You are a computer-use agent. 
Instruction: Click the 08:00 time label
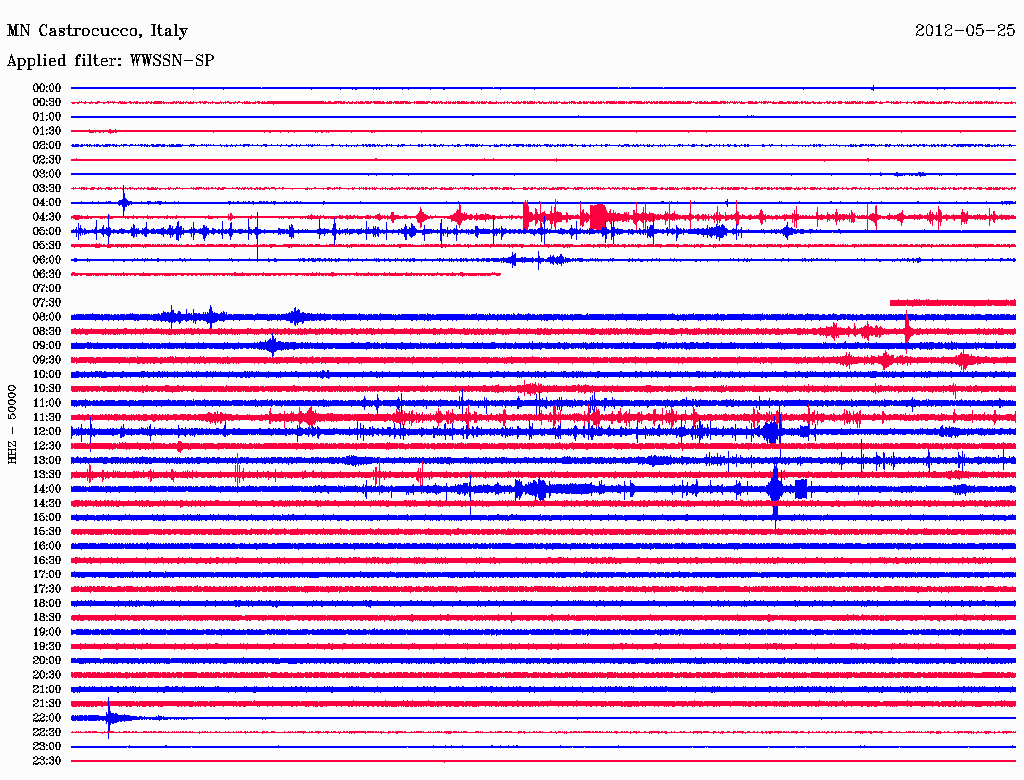[47, 317]
